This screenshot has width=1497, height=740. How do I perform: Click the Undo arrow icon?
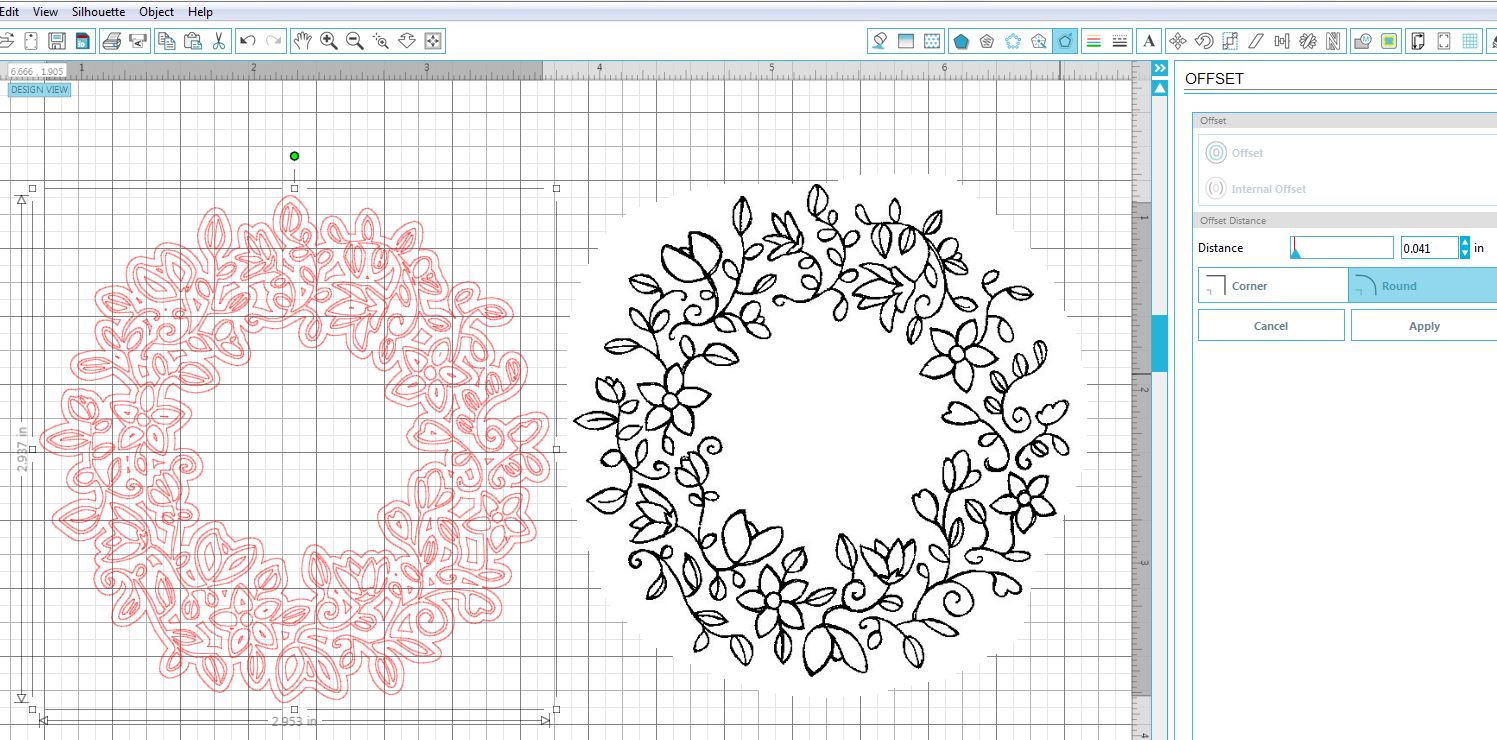(x=248, y=41)
